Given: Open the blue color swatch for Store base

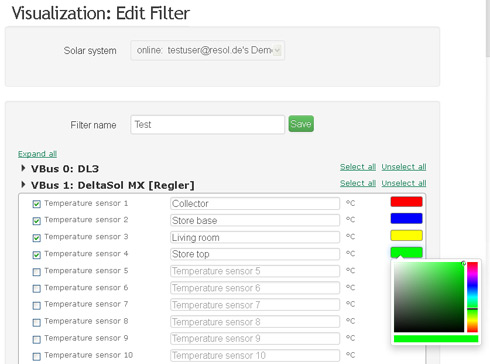Looking at the screenshot, I should [406, 218].
